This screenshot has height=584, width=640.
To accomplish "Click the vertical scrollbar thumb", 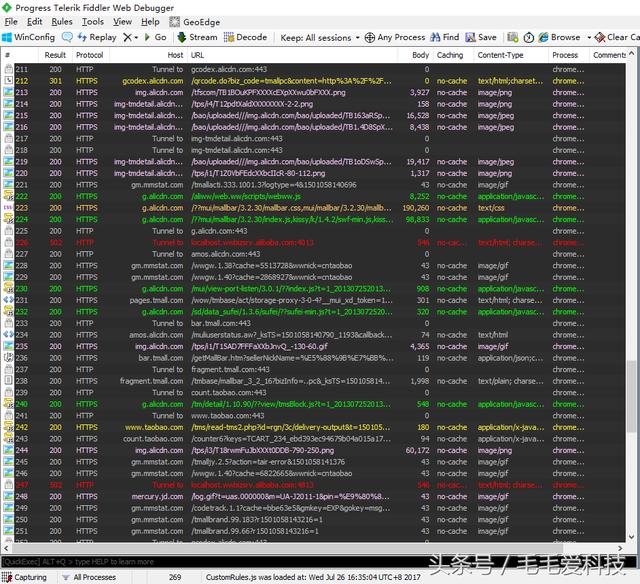I will pos(631,396).
